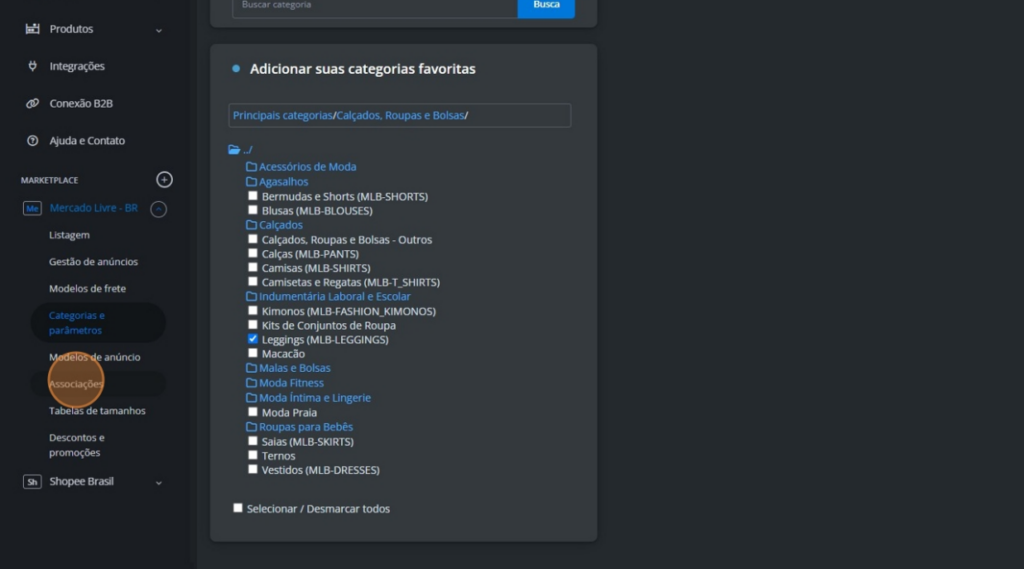
Task: Click the Buscar categoria search field
Action: (x=374, y=5)
